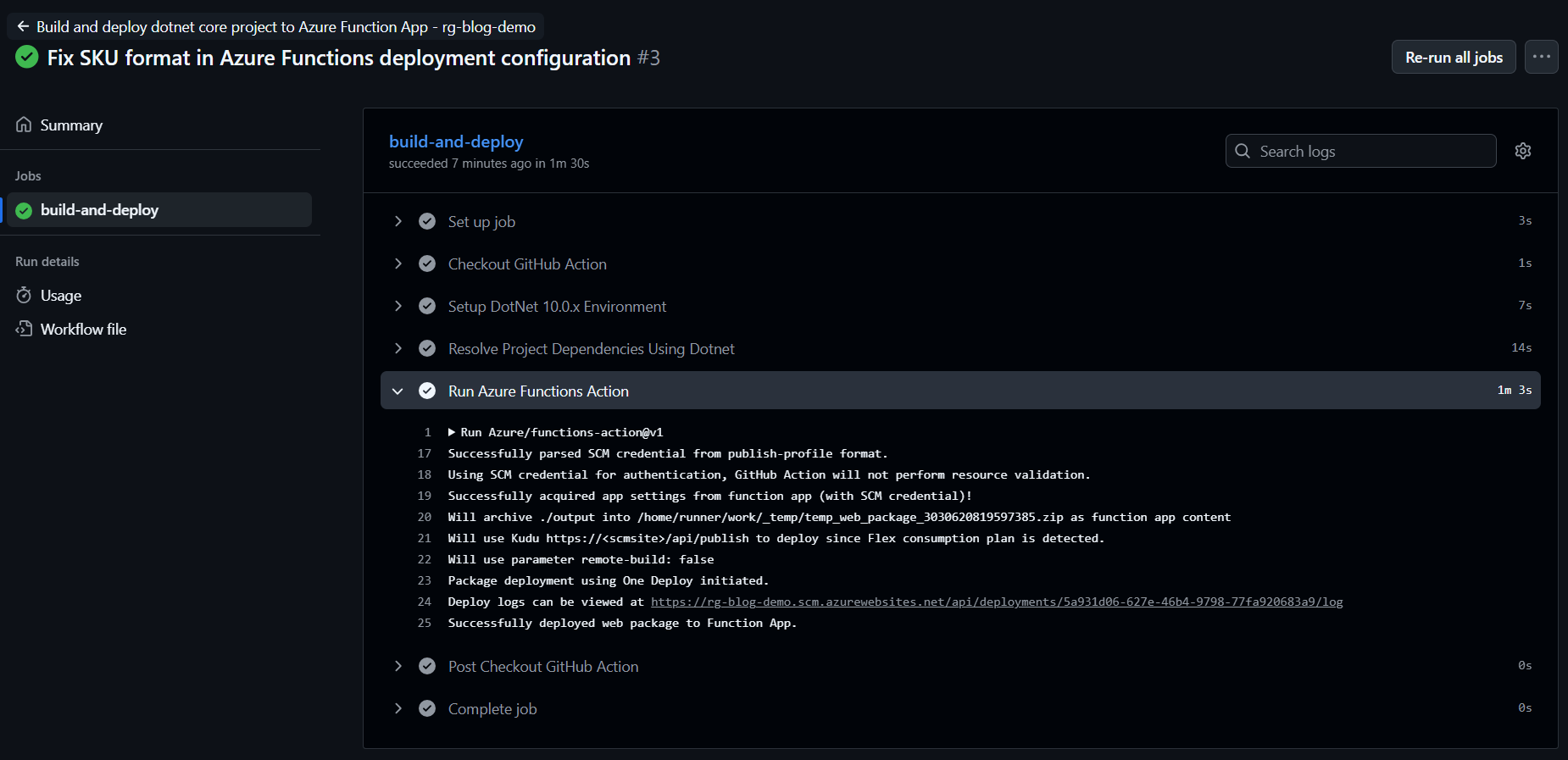
Task: Click log line number 25
Action: click(424, 623)
